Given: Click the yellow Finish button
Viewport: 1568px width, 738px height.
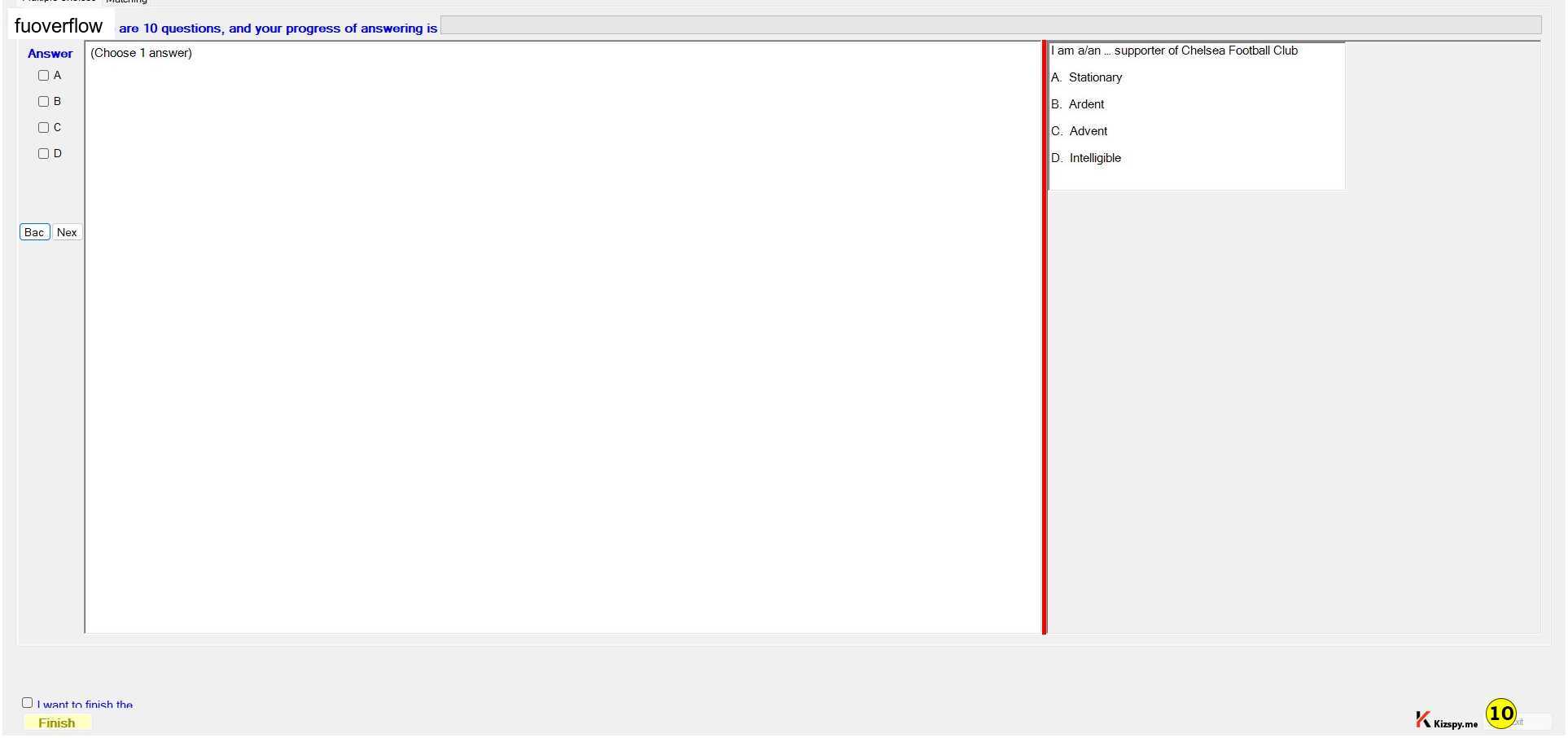Looking at the screenshot, I should (x=57, y=723).
